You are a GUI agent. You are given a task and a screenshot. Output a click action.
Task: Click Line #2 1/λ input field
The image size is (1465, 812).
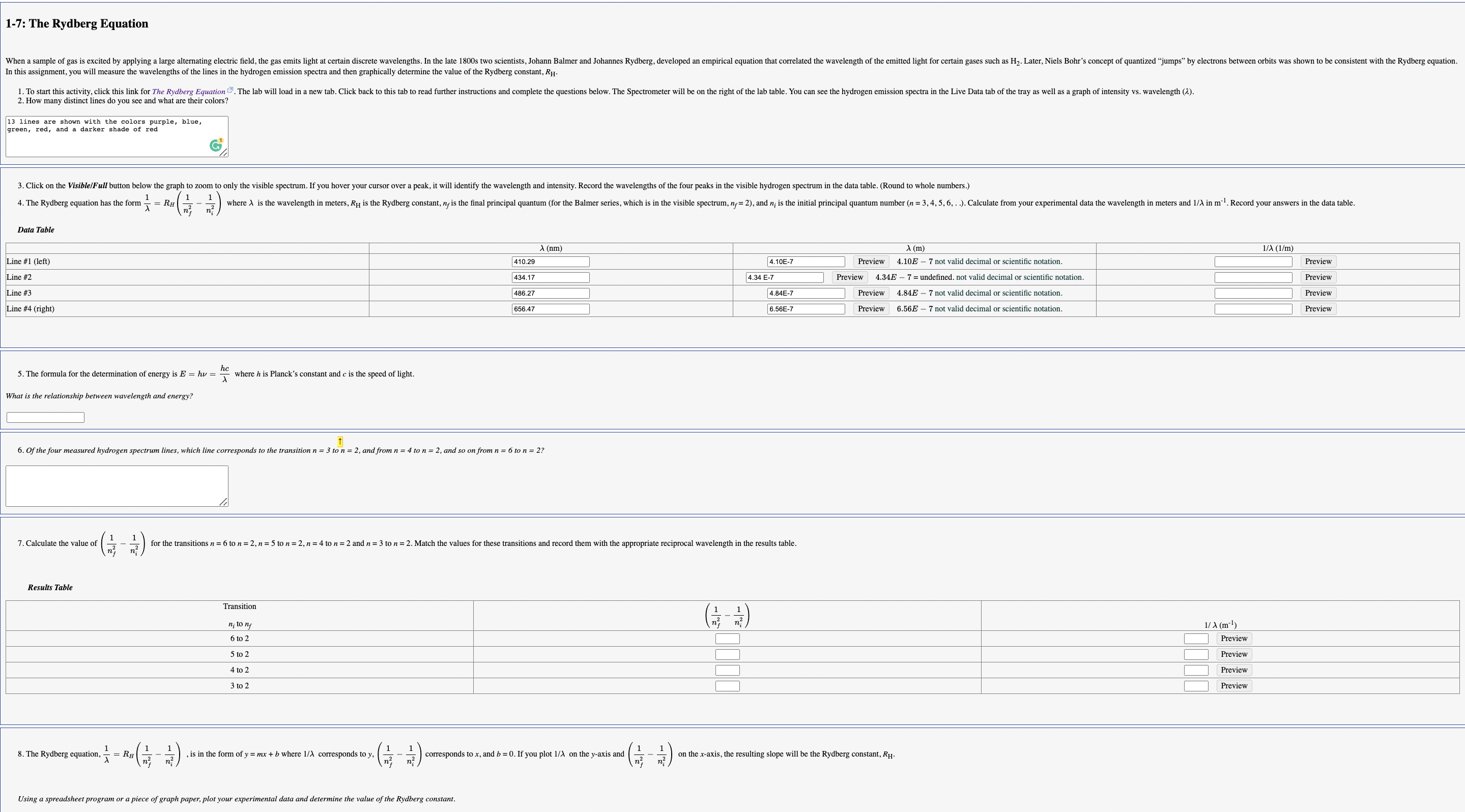1253,277
